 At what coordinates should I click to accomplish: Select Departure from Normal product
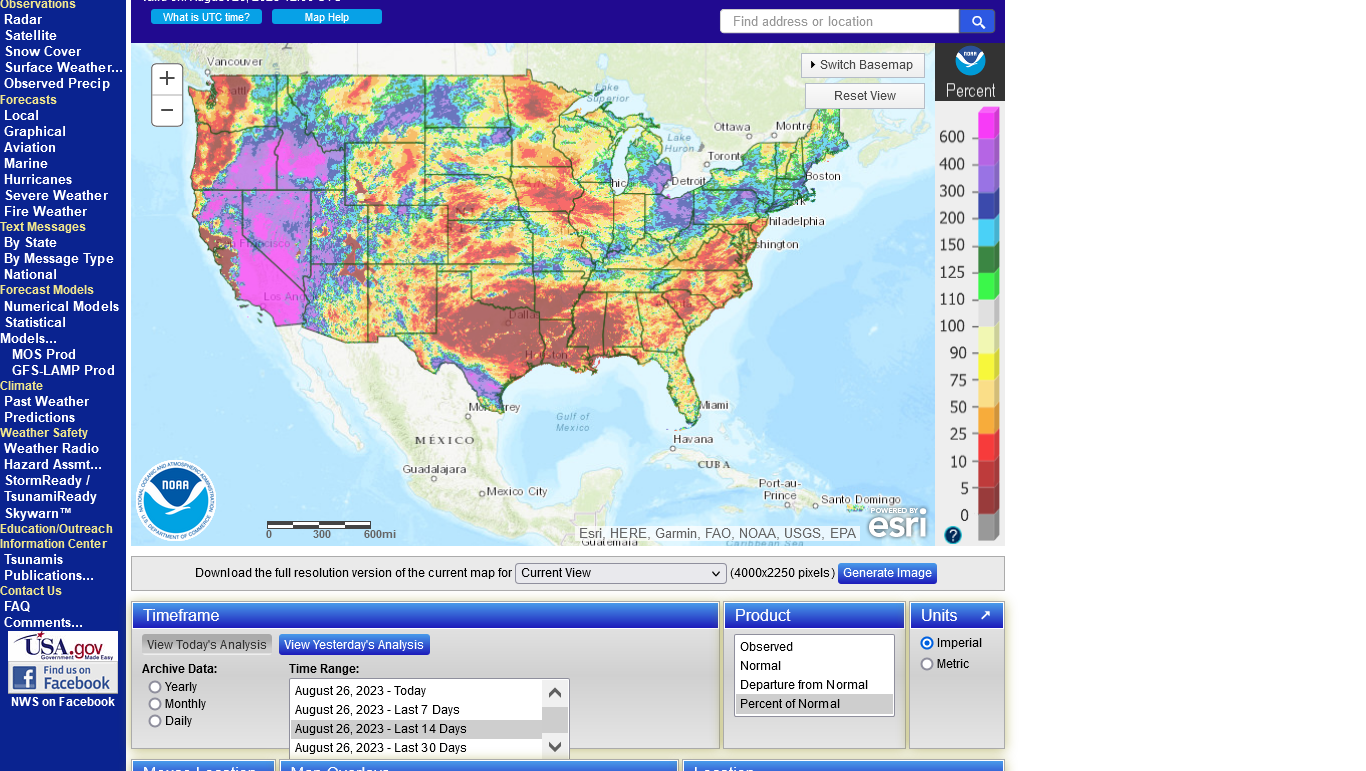804,685
